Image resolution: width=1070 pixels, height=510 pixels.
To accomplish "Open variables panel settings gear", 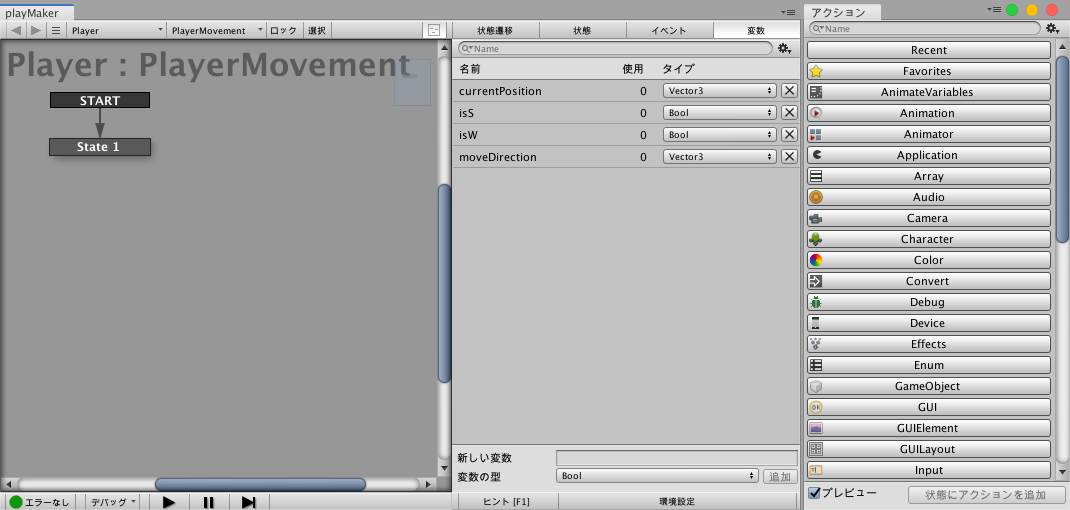I will click(785, 48).
